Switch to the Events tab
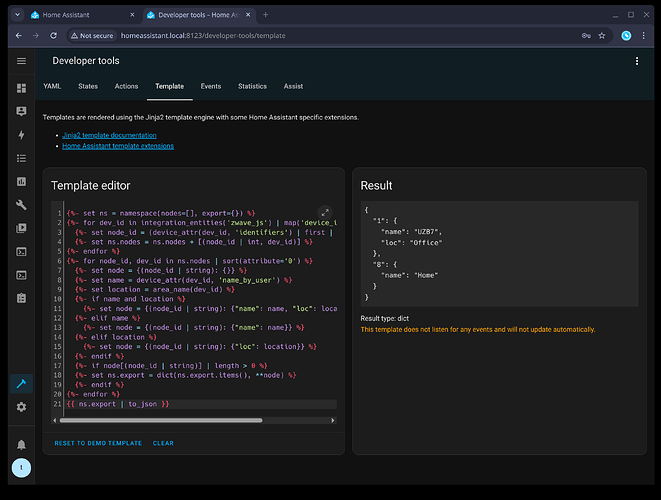This screenshot has height=500, width=661. [x=211, y=86]
